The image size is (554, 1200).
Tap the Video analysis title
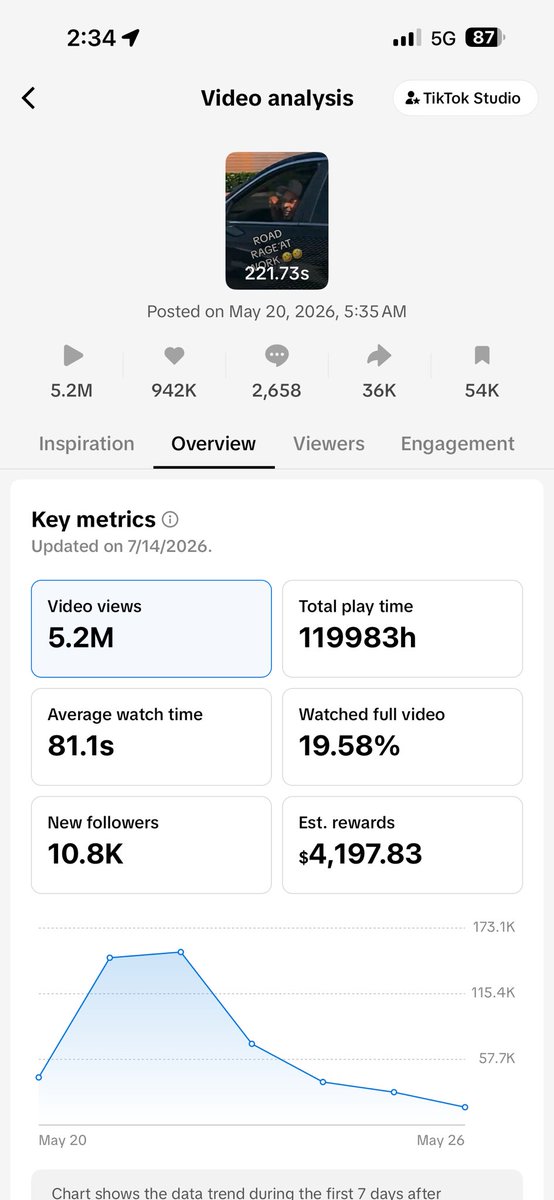click(x=277, y=98)
